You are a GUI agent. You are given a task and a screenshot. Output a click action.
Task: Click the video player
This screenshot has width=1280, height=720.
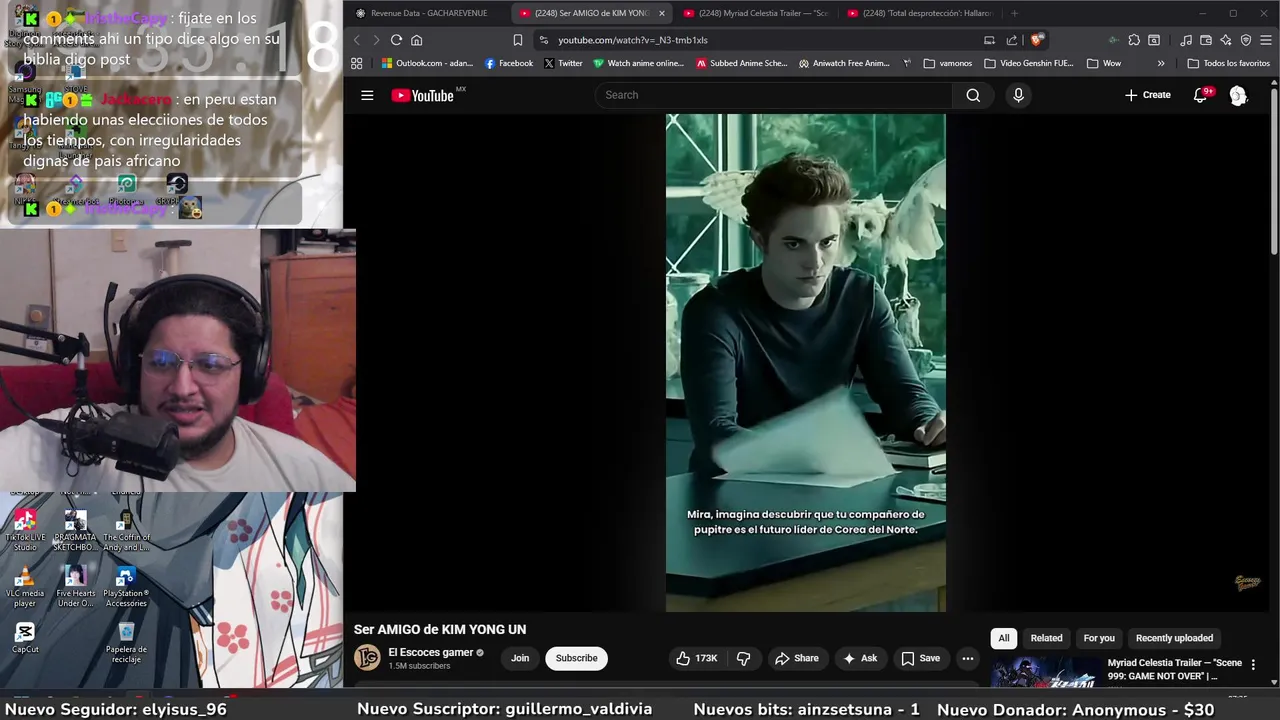tap(805, 362)
